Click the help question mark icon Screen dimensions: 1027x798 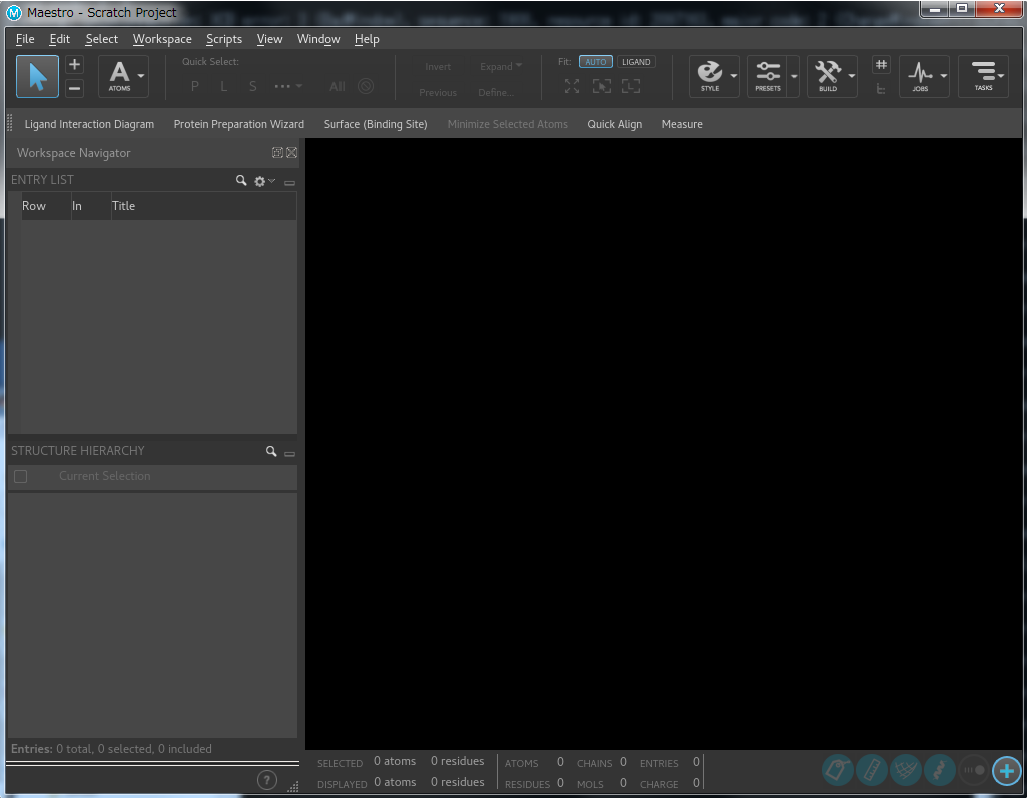coord(267,780)
